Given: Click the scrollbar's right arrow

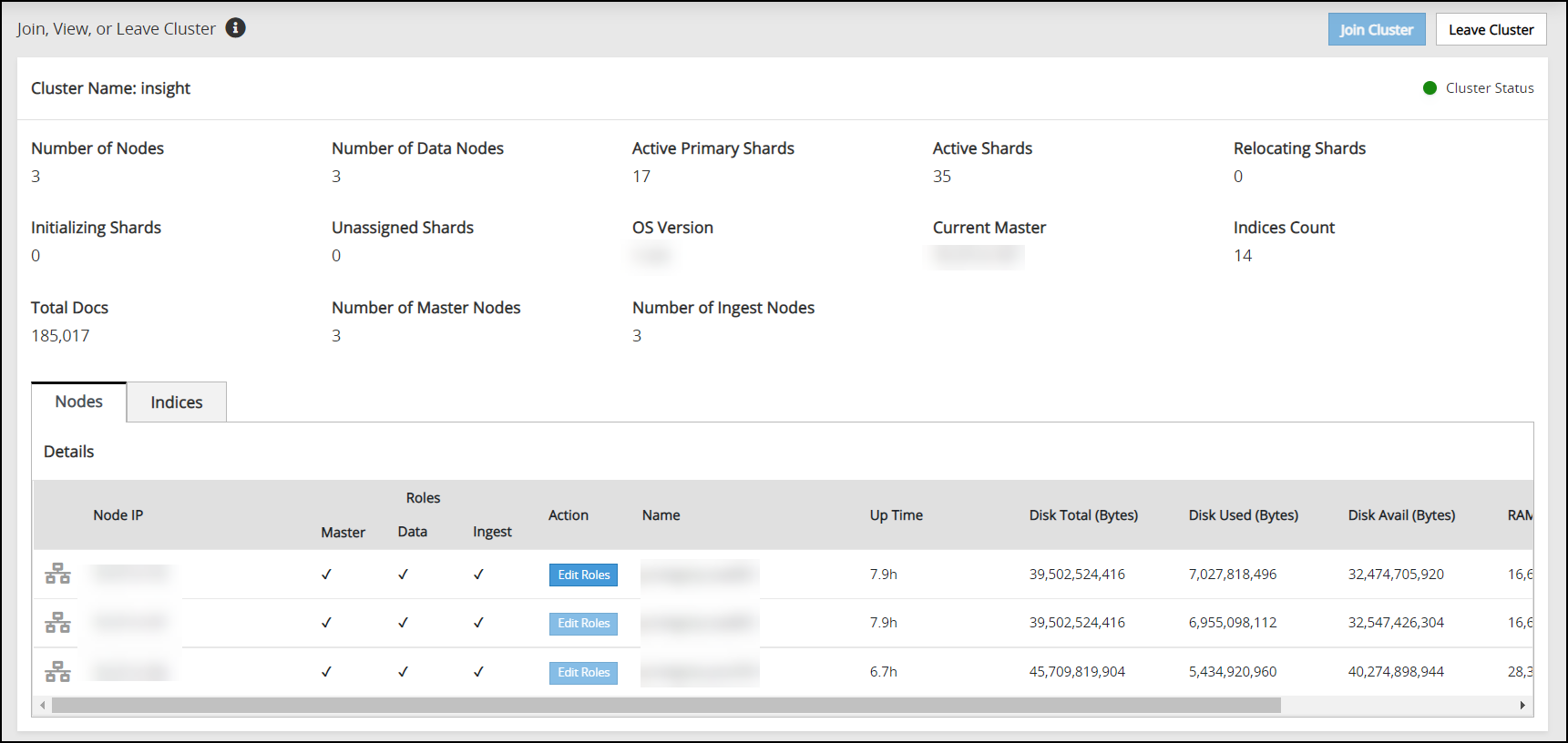Looking at the screenshot, I should click(1522, 706).
